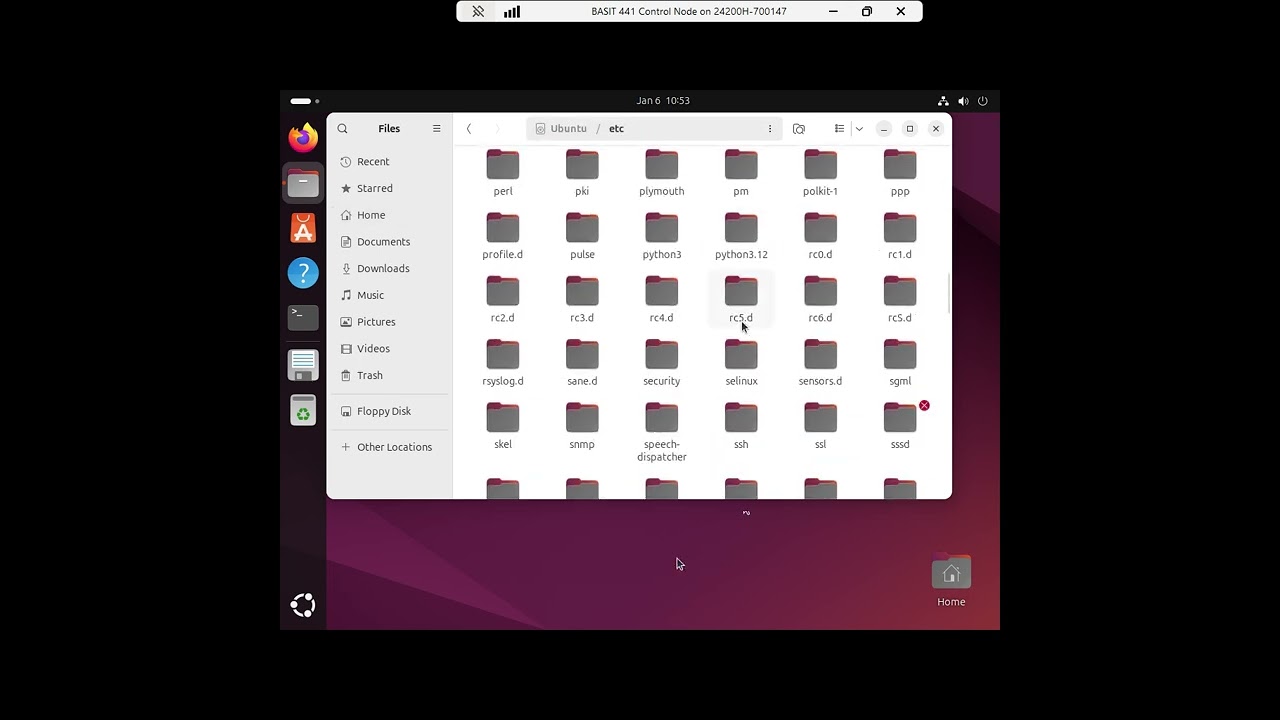
Task: Open the polkit-1 folder
Action: click(x=820, y=173)
